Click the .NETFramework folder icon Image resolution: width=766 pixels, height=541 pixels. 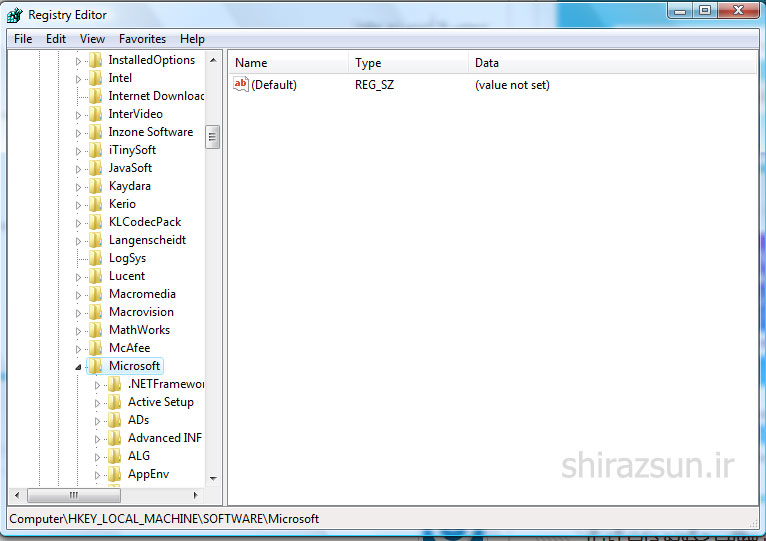[x=115, y=384]
